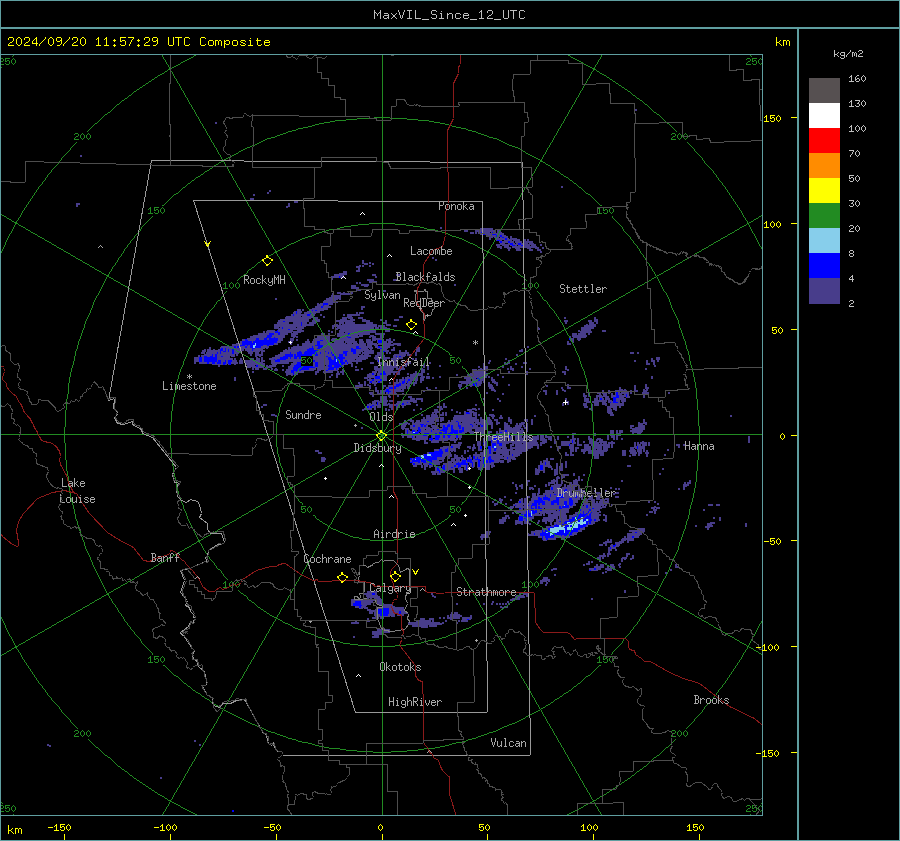
Task: Click the yellow 50 legend swatch
Action: click(824, 191)
